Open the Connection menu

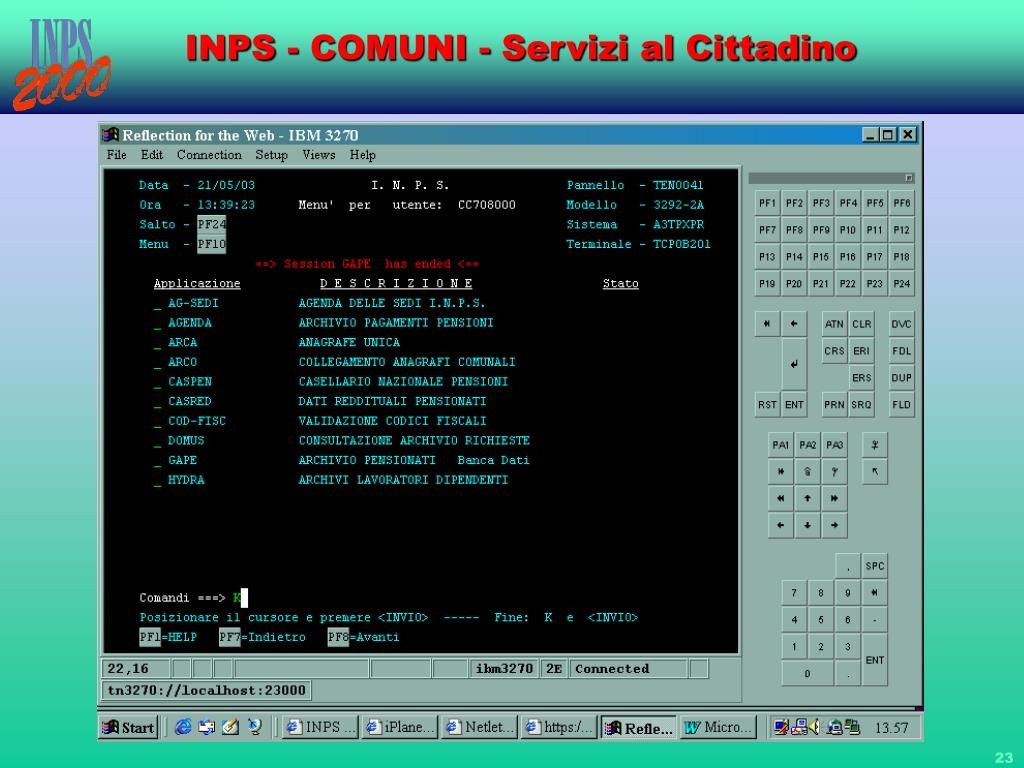pos(209,155)
